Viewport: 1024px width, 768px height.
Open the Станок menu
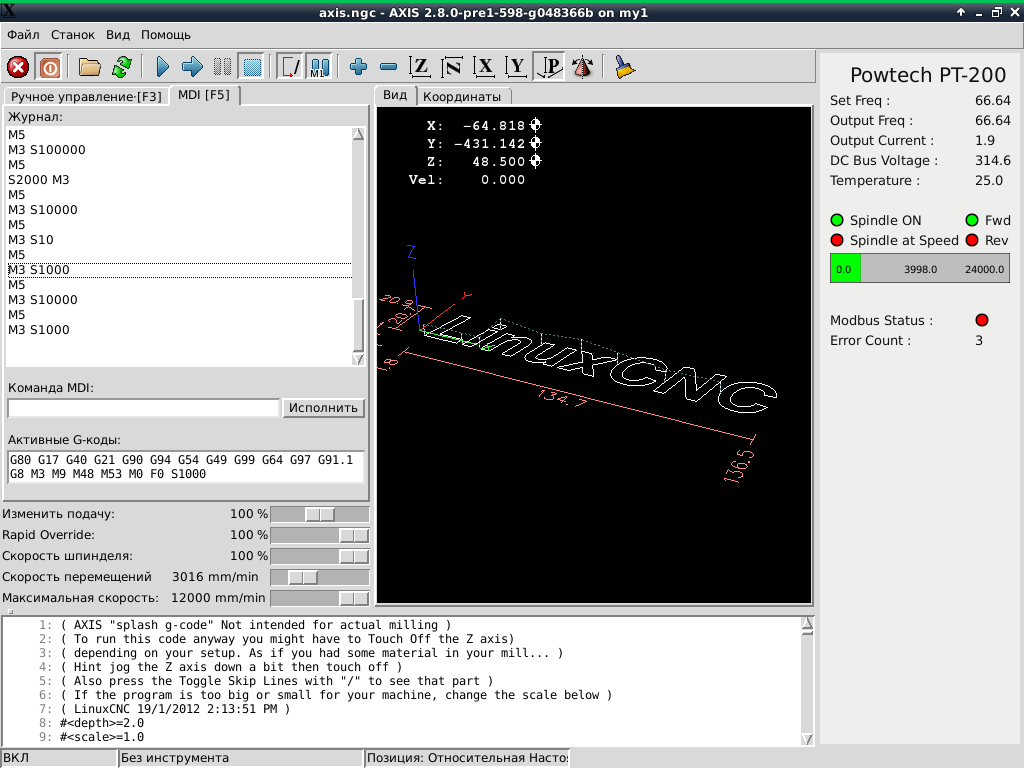(x=73, y=35)
